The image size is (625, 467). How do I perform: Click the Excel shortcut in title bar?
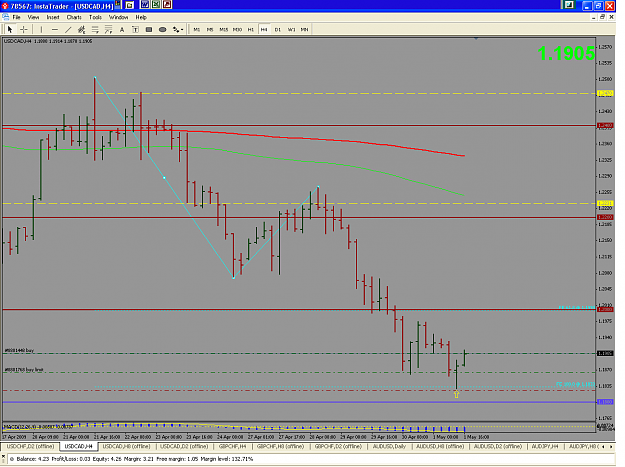coord(156,5)
